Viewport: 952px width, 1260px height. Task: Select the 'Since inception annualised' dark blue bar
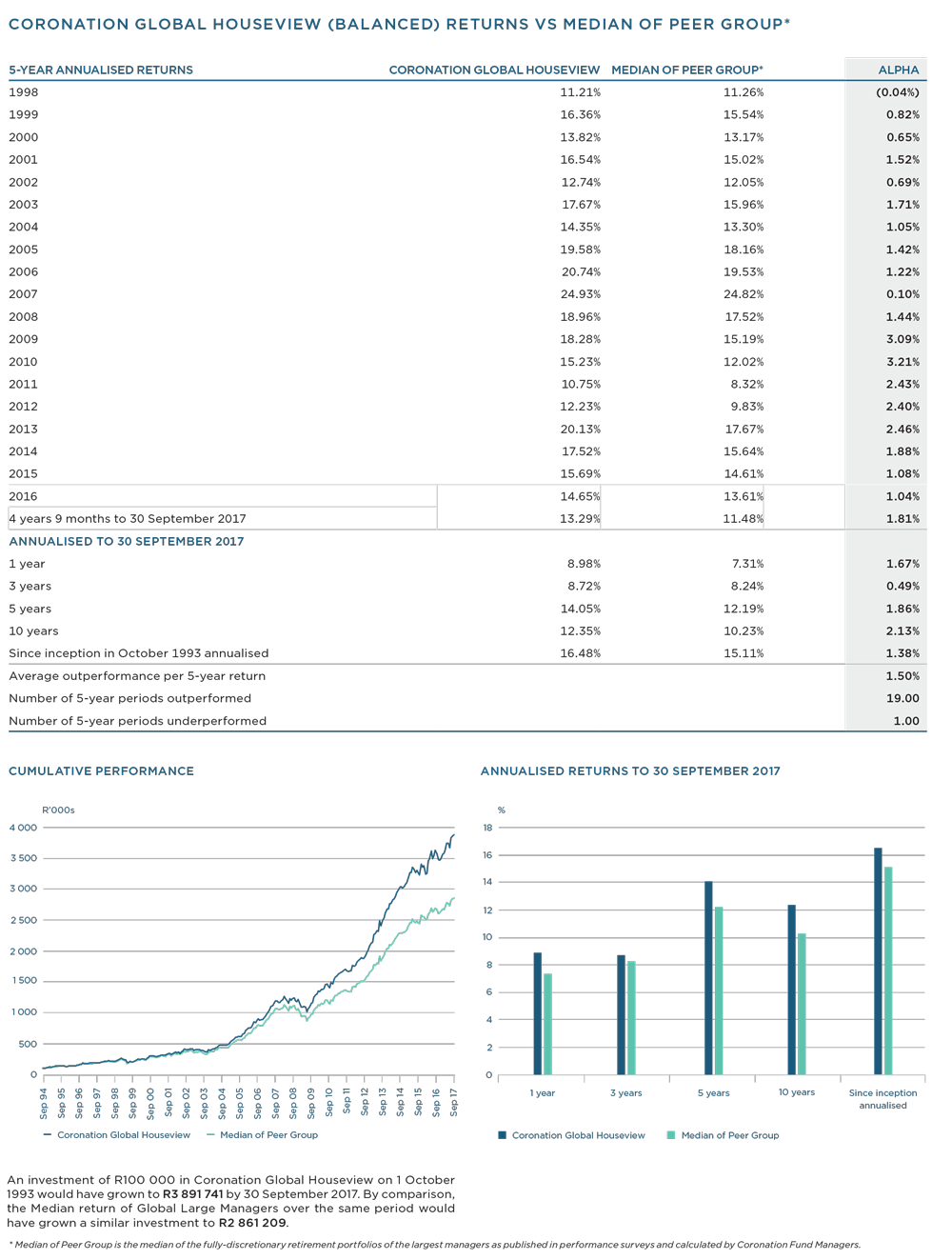[x=878, y=961]
